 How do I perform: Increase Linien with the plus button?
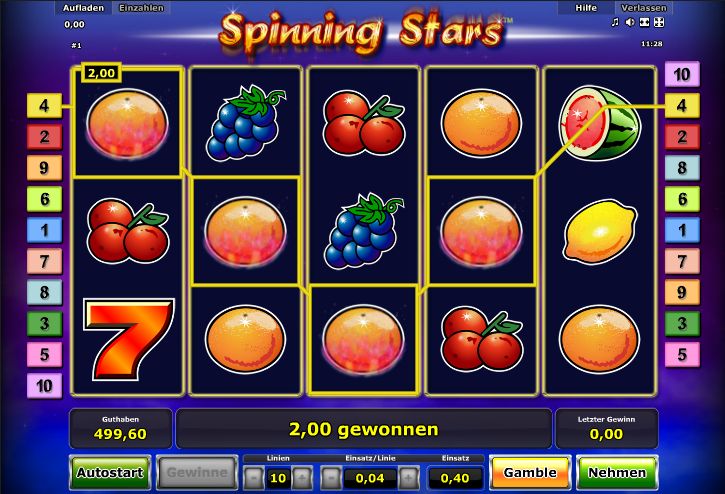(x=302, y=478)
